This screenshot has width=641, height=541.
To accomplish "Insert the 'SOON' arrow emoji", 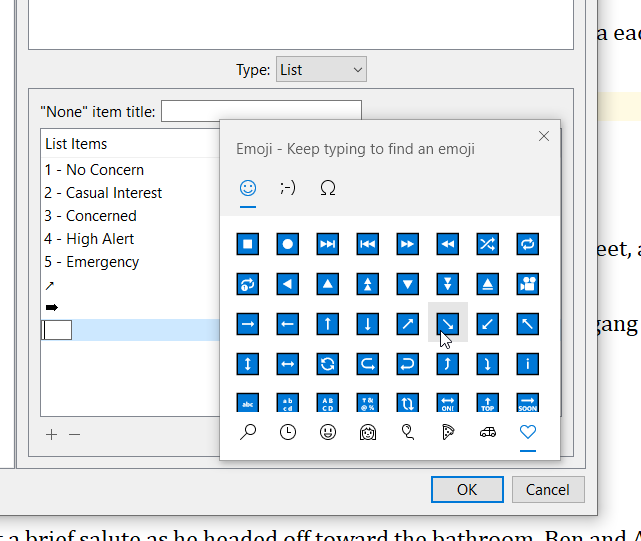I will [x=528, y=402].
